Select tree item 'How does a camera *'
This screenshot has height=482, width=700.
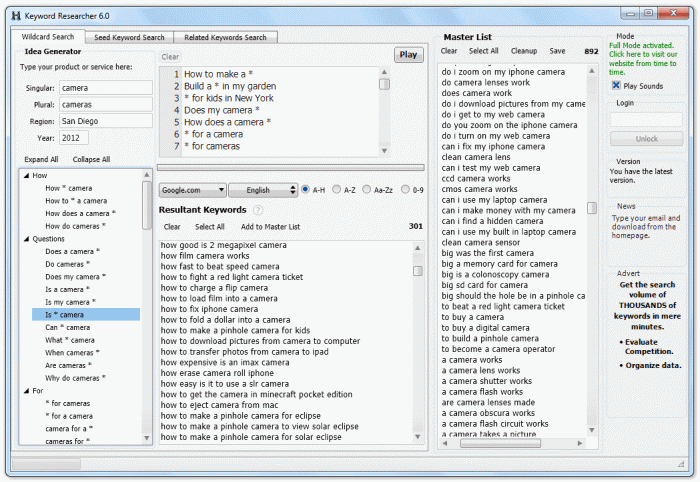[80, 213]
